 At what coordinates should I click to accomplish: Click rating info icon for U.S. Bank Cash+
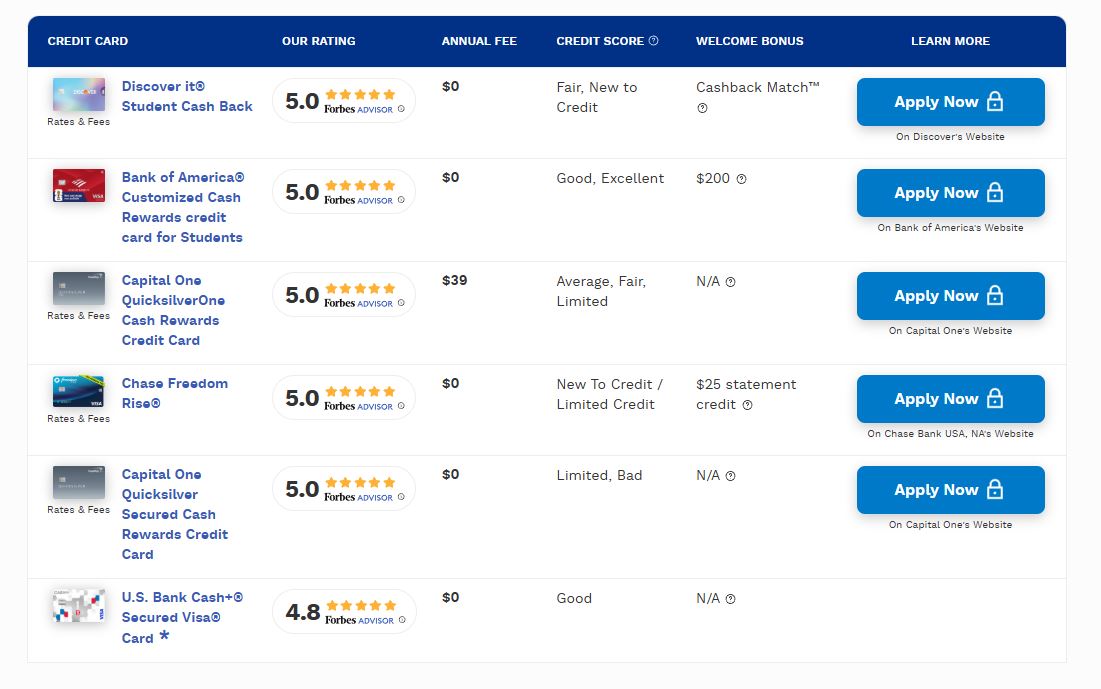pos(401,620)
